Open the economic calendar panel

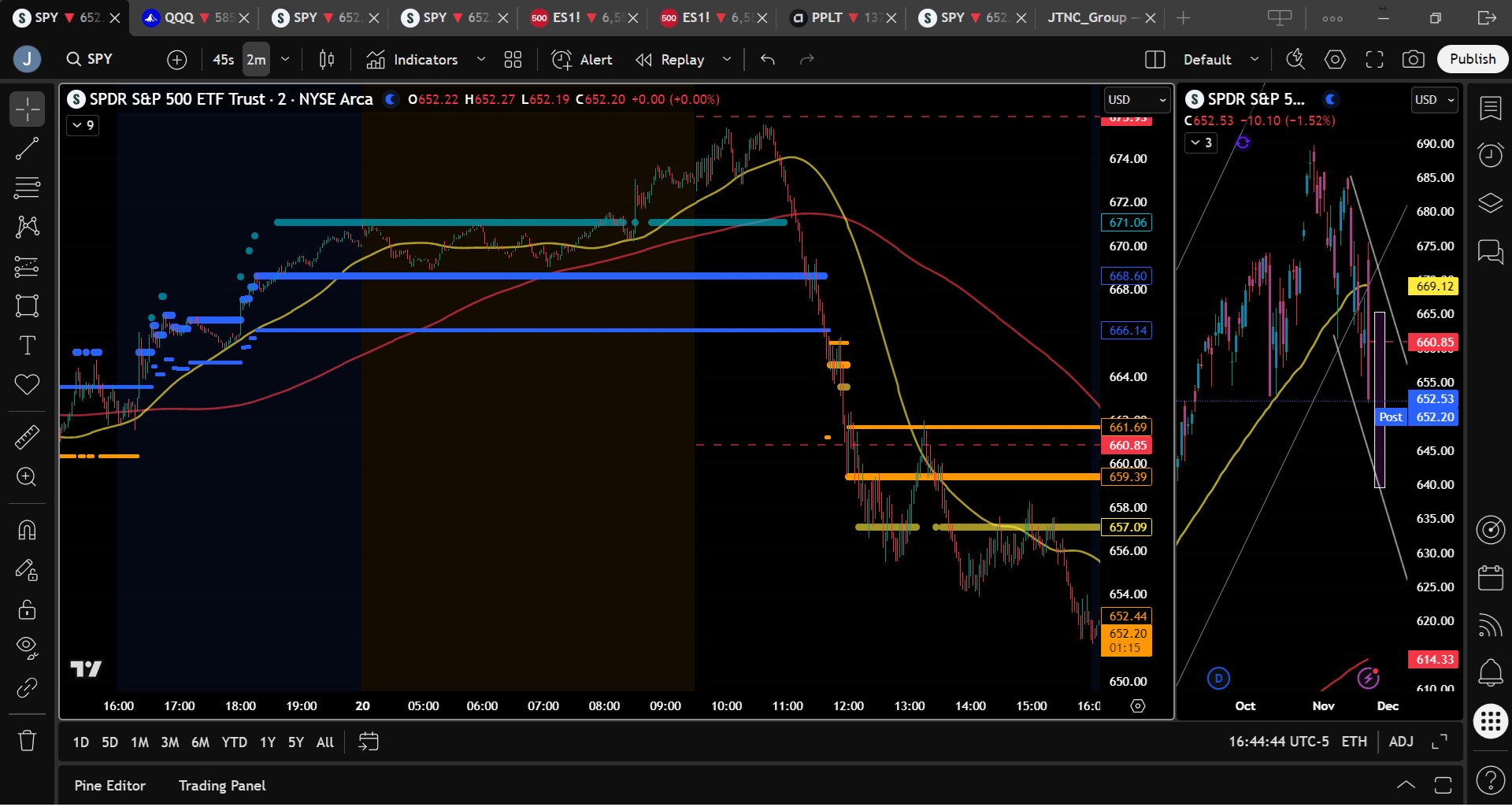click(1490, 577)
